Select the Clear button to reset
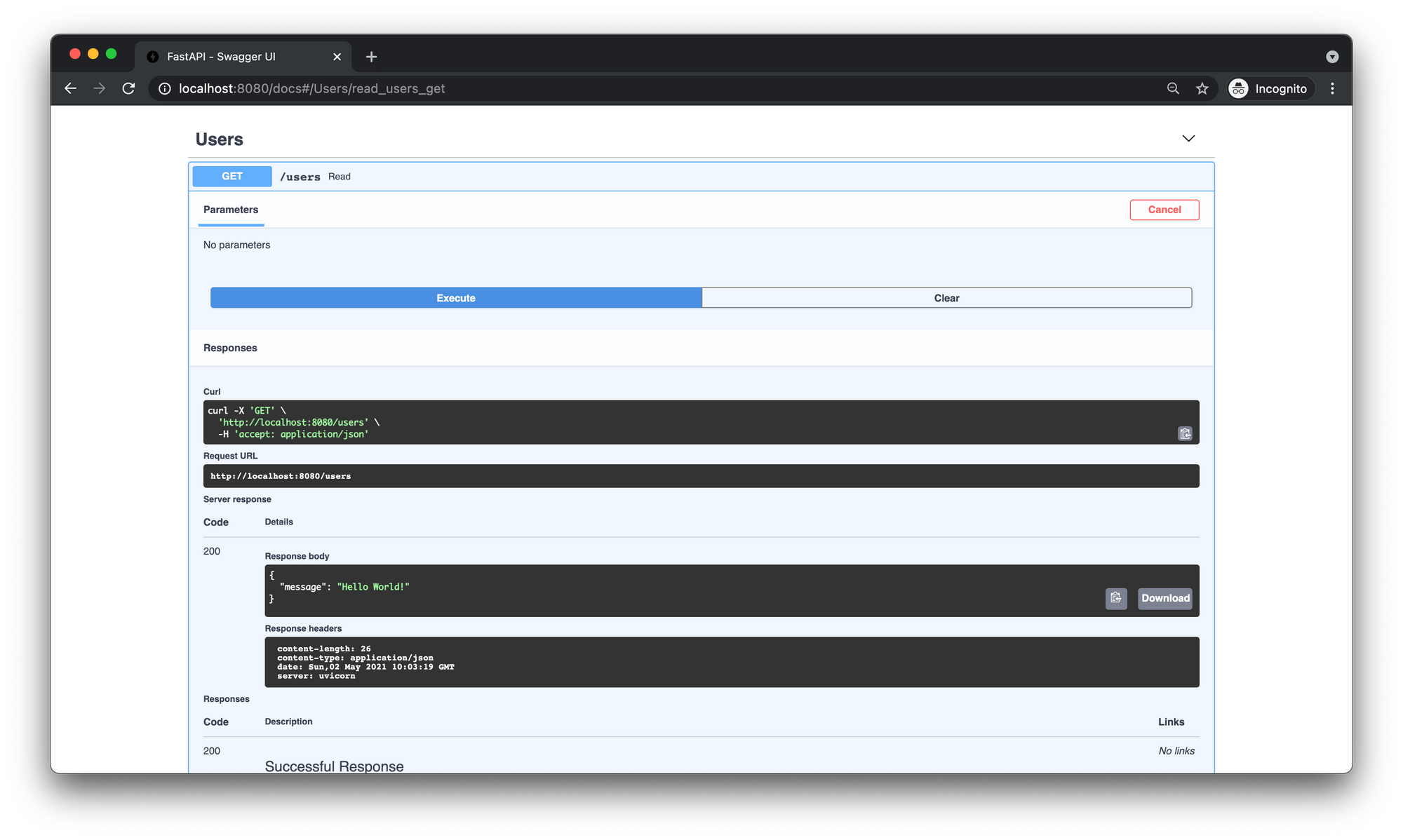1403x840 pixels. tap(946, 297)
